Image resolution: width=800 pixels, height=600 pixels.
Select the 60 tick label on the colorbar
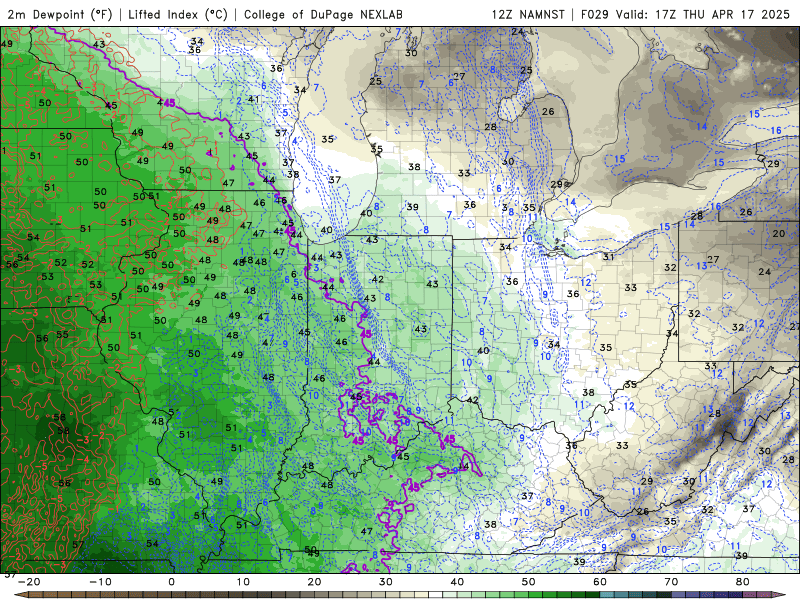click(600, 582)
